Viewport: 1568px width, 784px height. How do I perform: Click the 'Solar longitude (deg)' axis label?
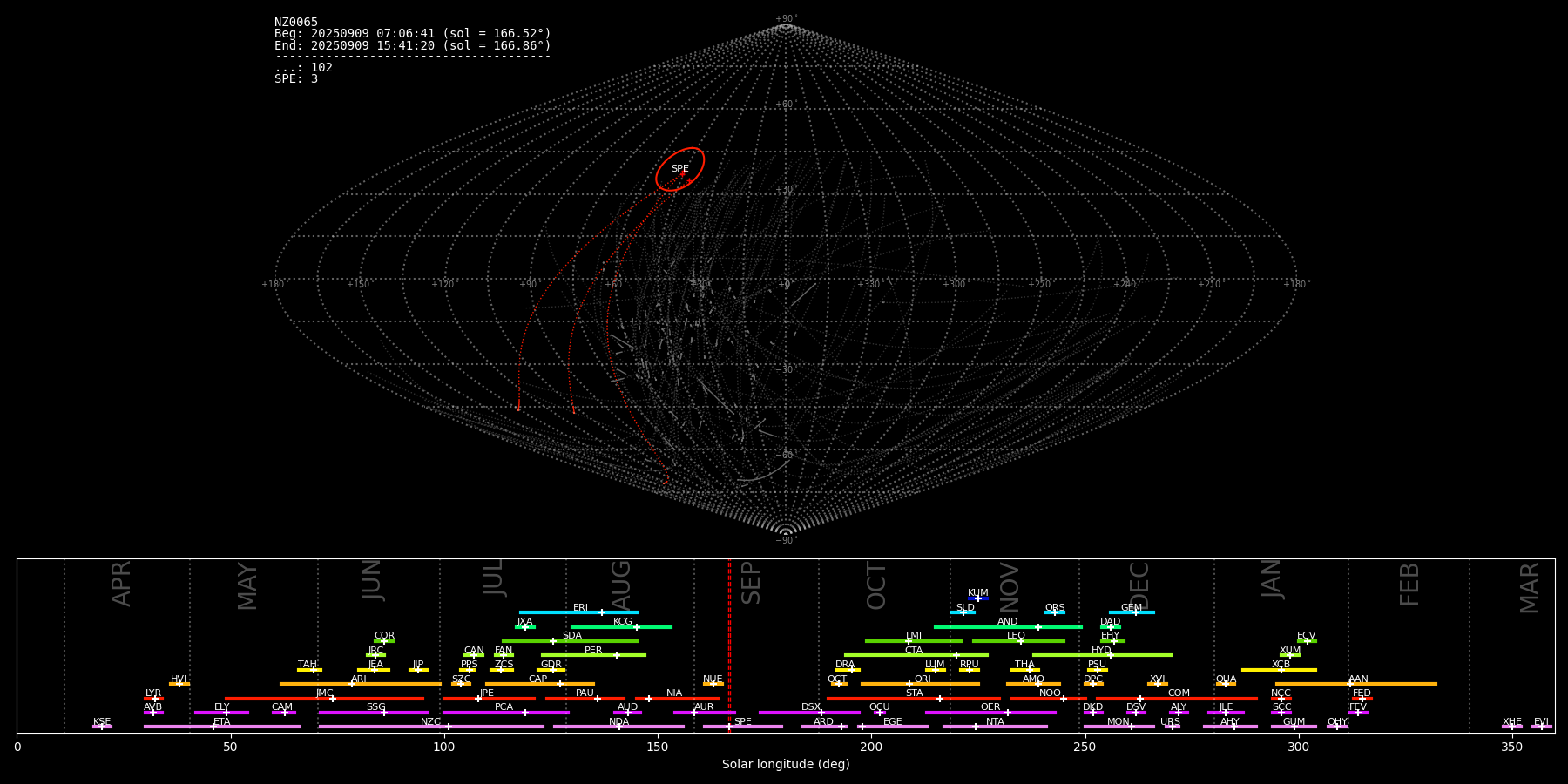click(786, 765)
